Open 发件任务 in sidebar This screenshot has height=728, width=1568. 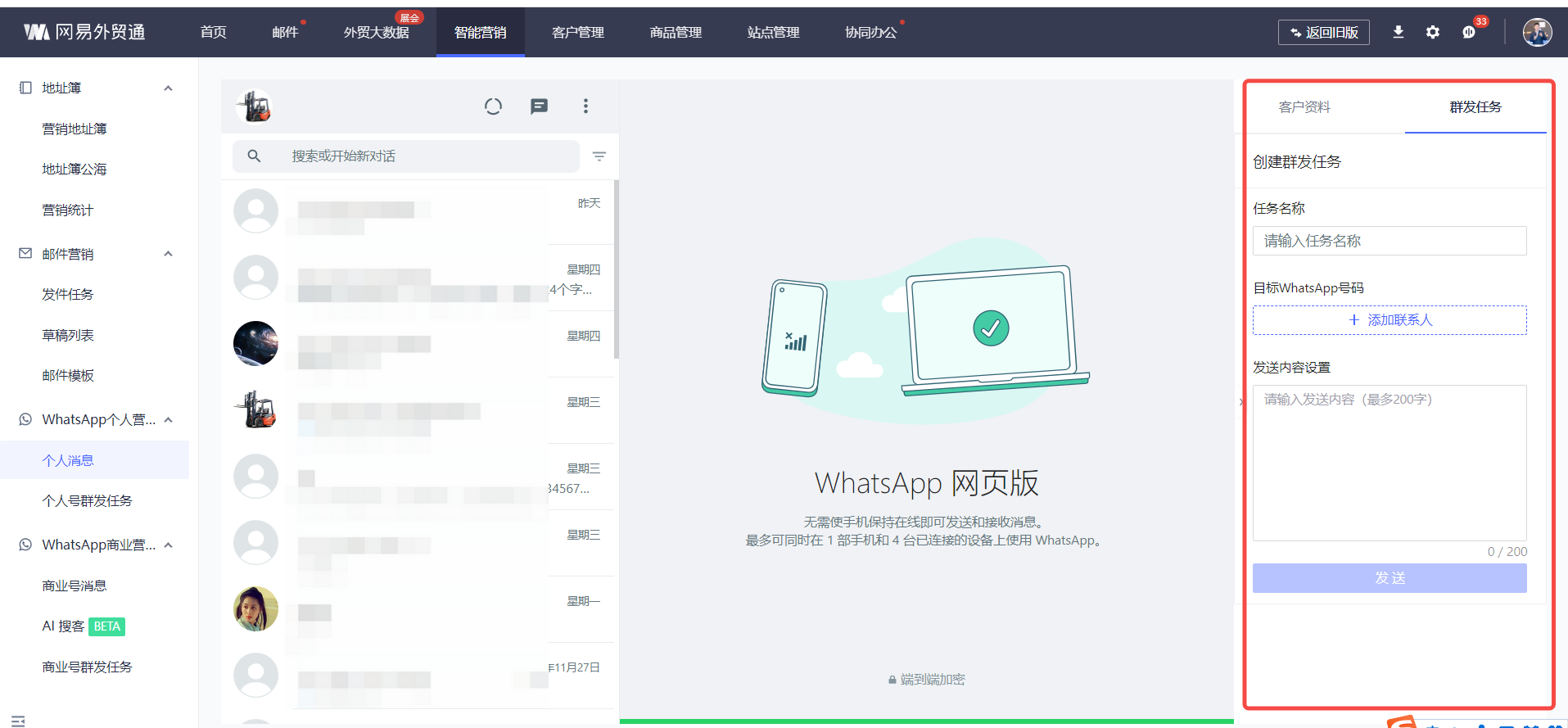click(x=68, y=294)
